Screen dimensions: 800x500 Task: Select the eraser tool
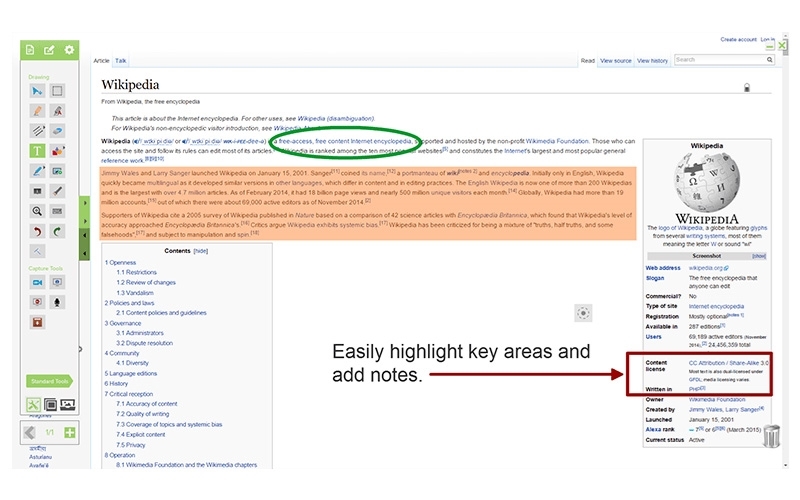coord(57,131)
